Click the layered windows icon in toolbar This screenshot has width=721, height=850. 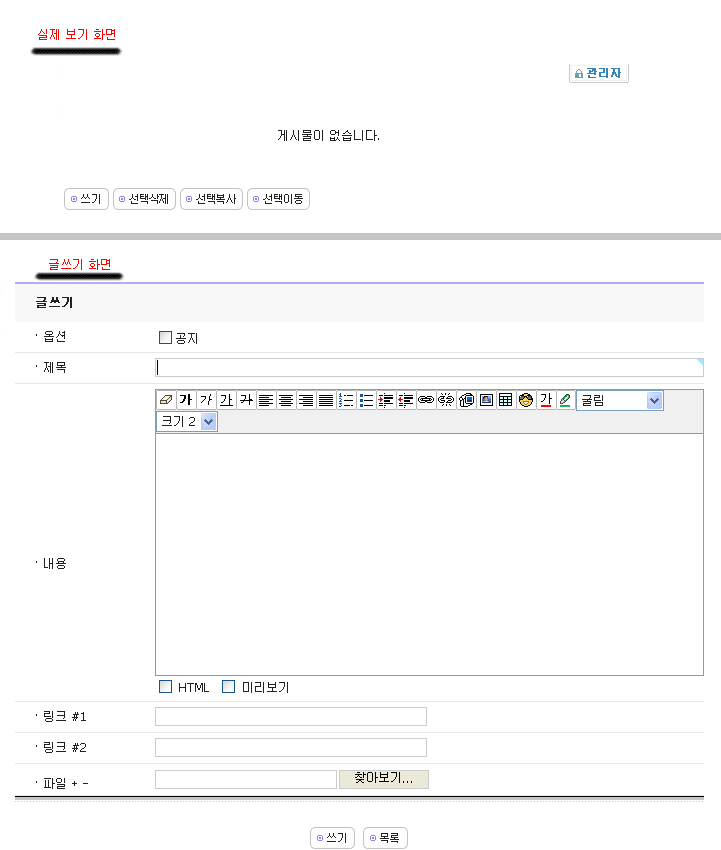point(466,400)
